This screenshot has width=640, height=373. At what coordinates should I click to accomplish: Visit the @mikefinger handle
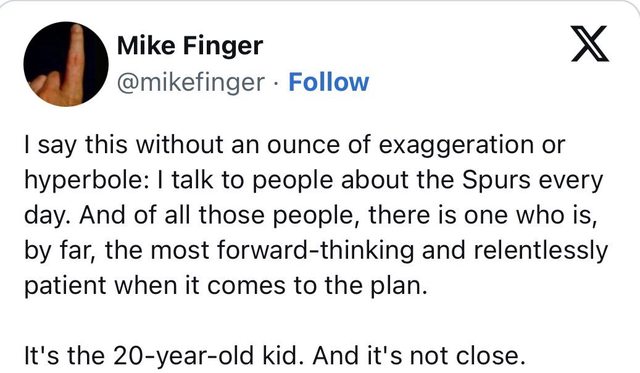tap(191, 82)
